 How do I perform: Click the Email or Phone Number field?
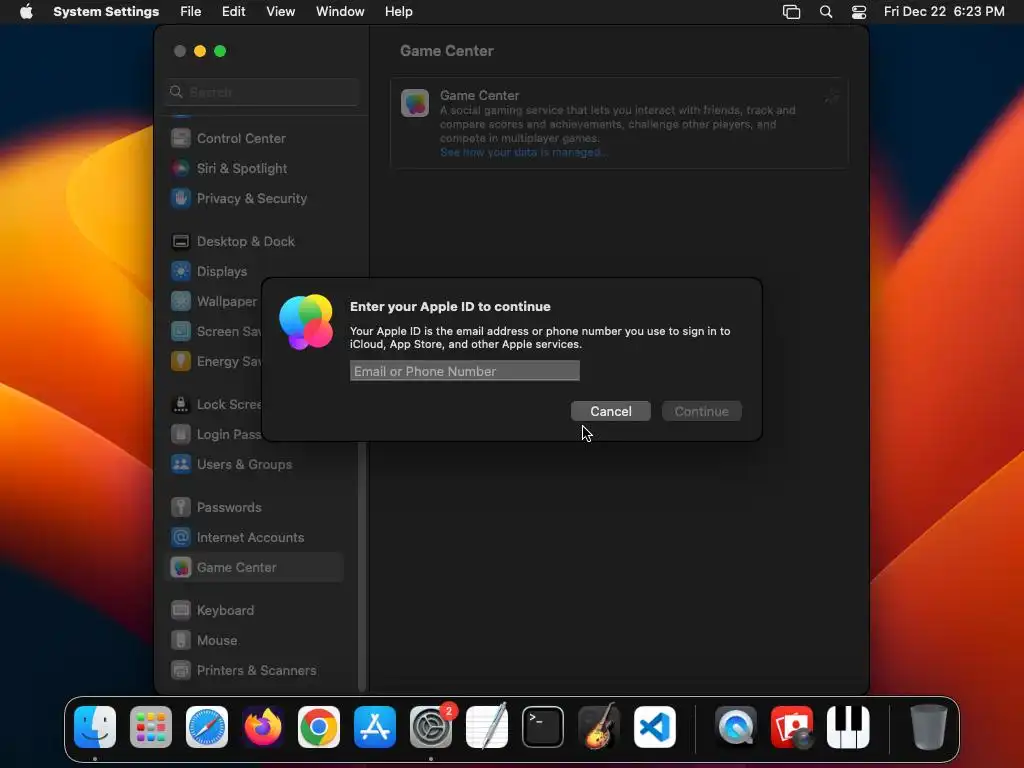point(464,371)
